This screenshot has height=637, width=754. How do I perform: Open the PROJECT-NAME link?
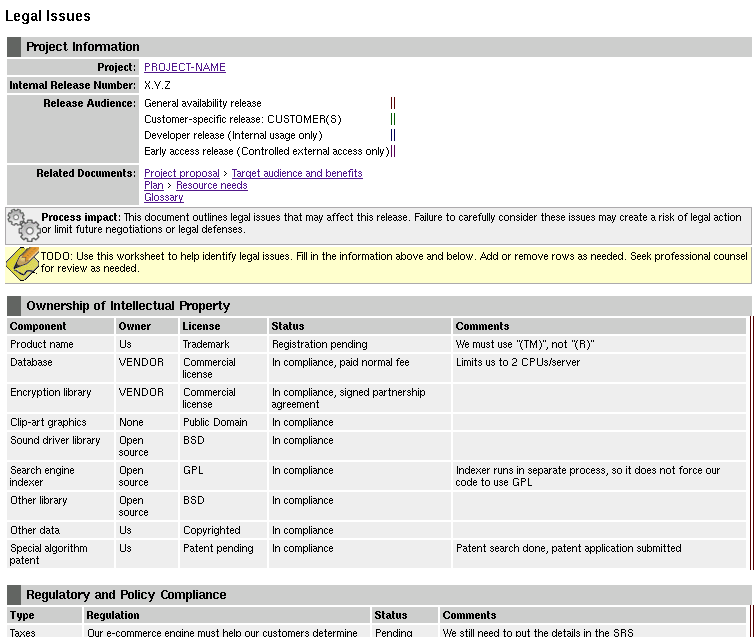point(185,67)
